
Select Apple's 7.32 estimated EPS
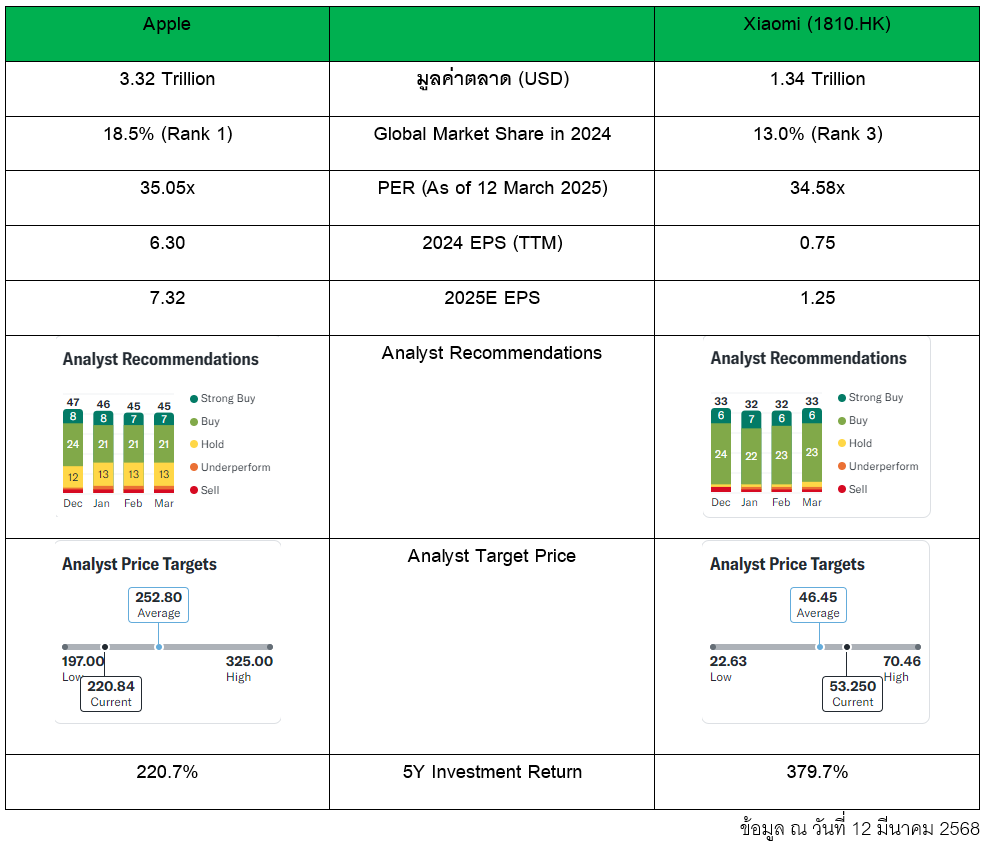[x=167, y=297]
